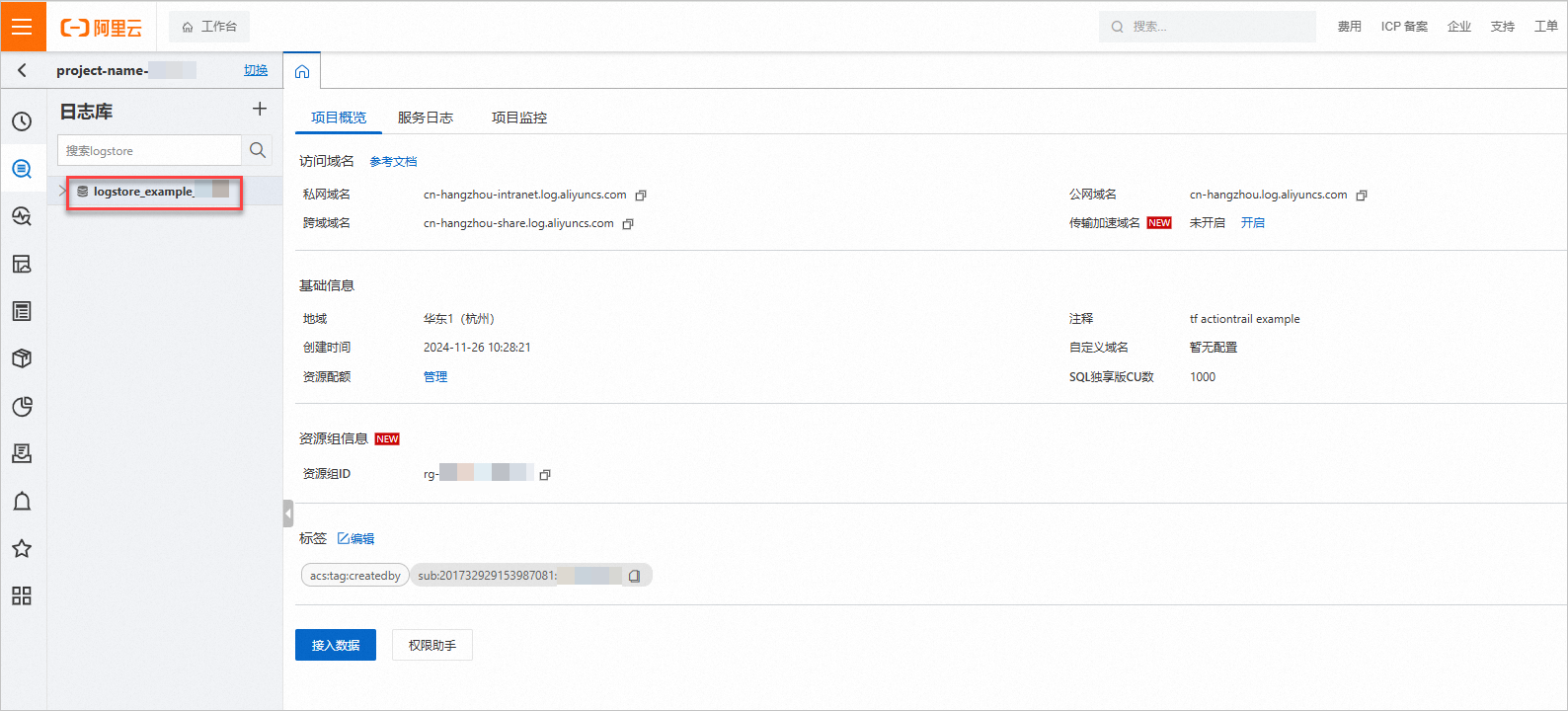The image size is (1568, 711).
Task: Click 开启 to enable transfer acceleration
Action: [1253, 223]
